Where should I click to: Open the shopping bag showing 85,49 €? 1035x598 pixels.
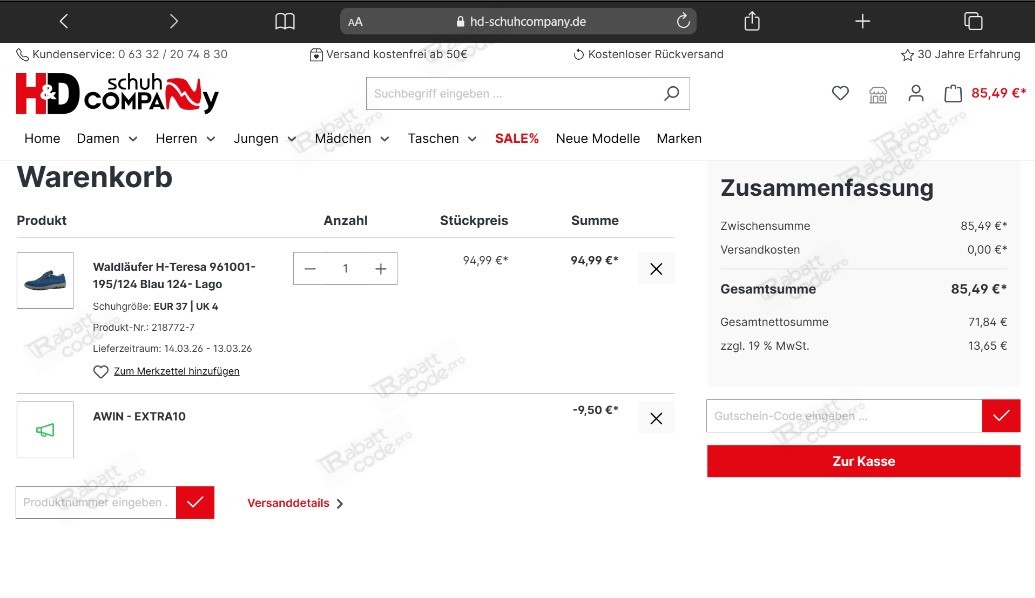pyautogui.click(x=957, y=92)
